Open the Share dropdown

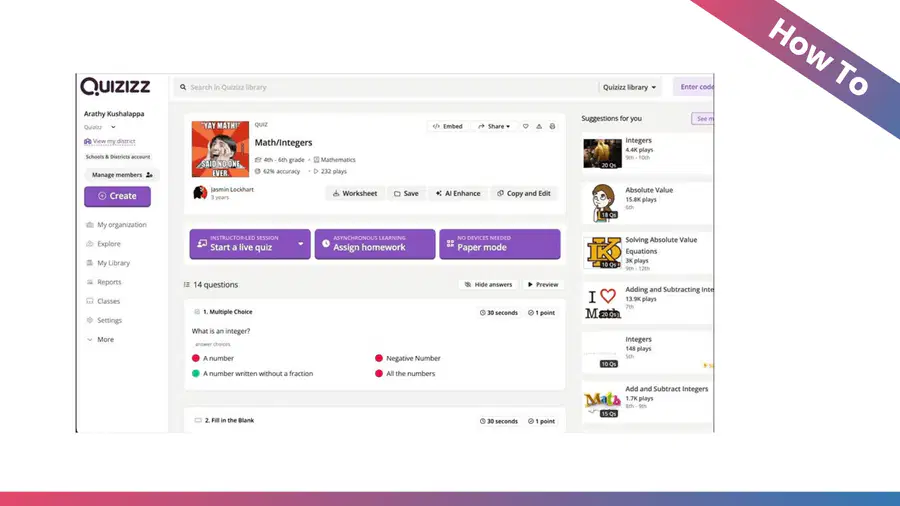click(494, 126)
